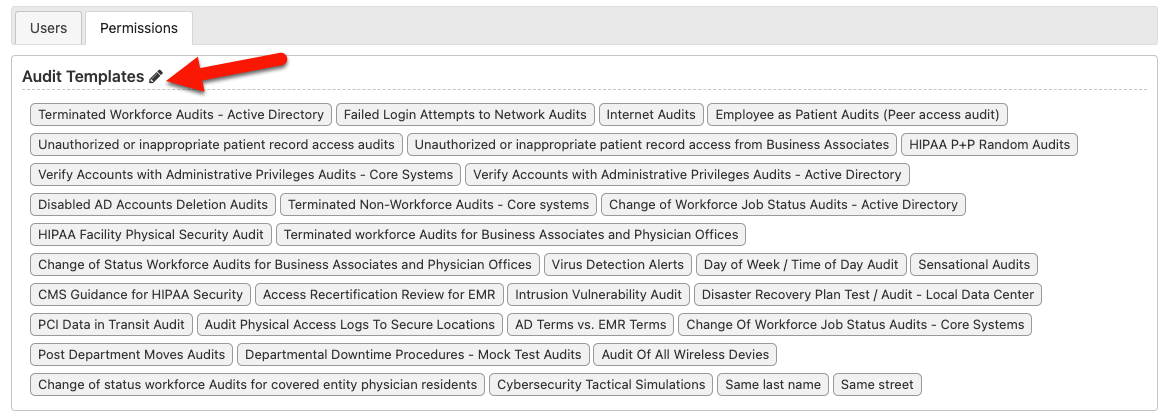This screenshot has height=419, width=1166.
Task: Choose the HIPAA P+P Random Audits tag
Action: 989,144
